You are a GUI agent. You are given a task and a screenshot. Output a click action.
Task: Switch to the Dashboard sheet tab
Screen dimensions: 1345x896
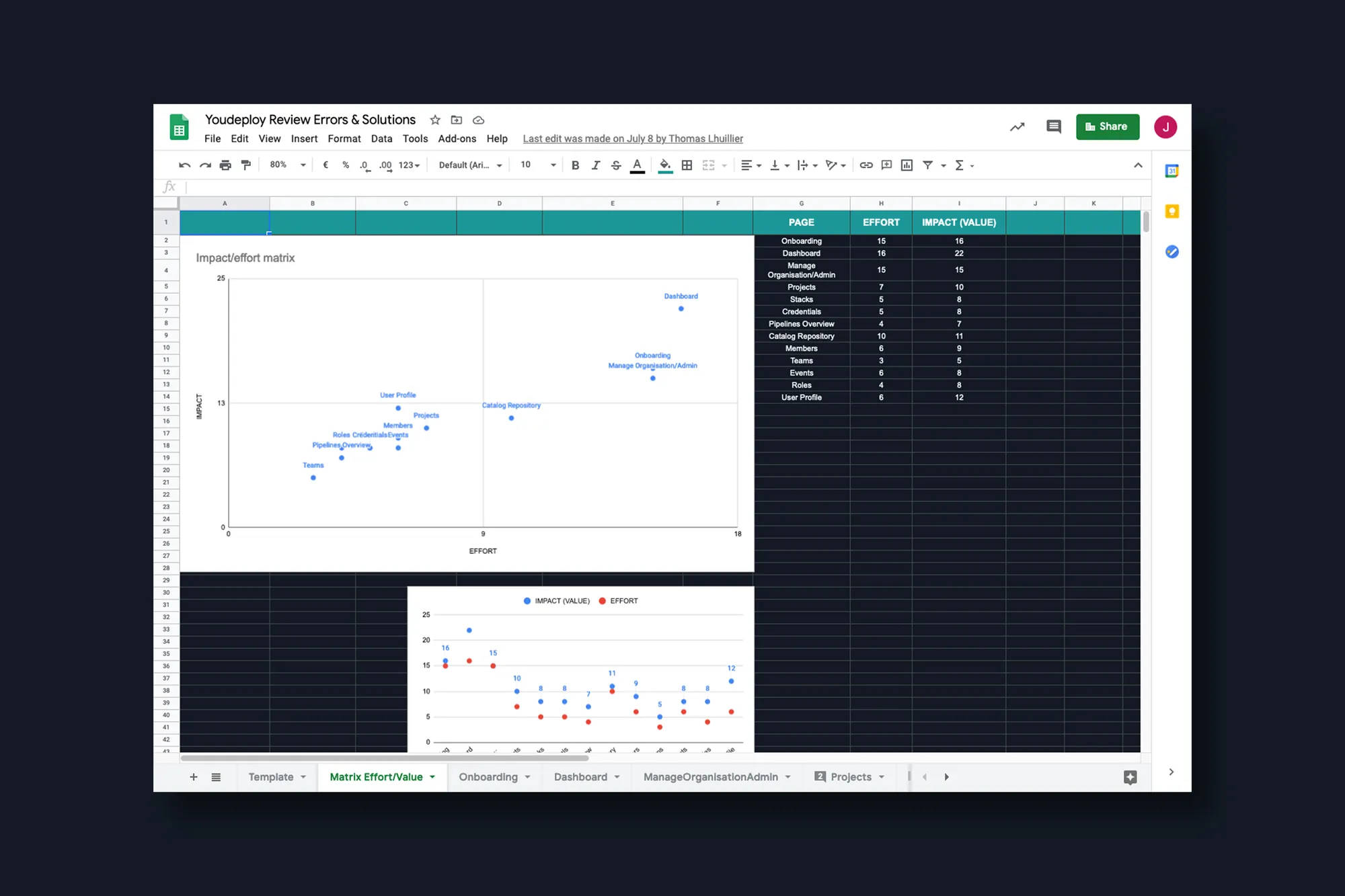(580, 777)
